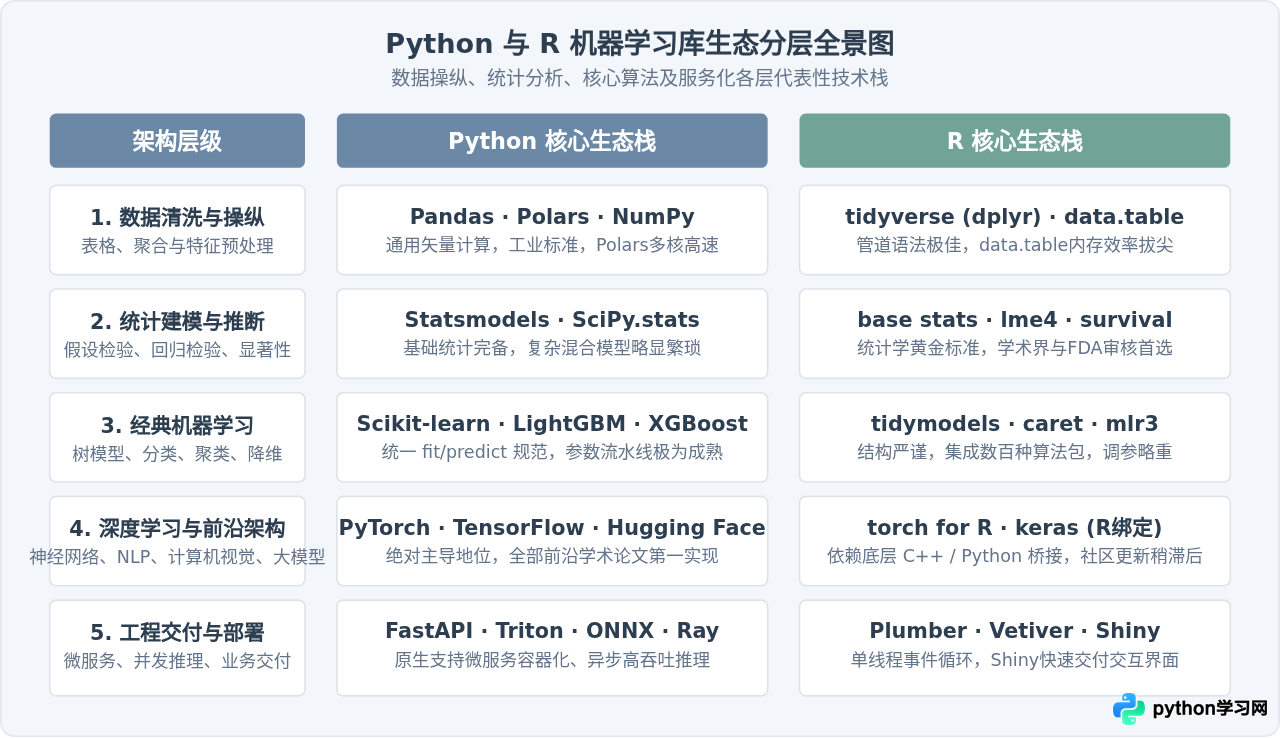Click the description "统计学黄金标准，学术界与FDA审核首选"
Image resolution: width=1280 pixels, height=738 pixels.
[1015, 348]
